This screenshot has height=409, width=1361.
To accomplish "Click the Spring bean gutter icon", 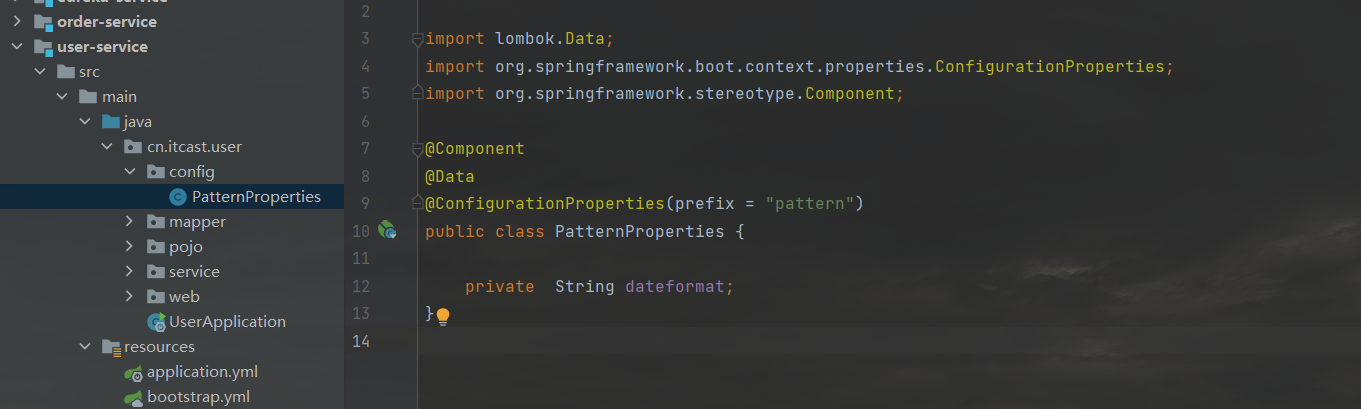I will coord(387,231).
